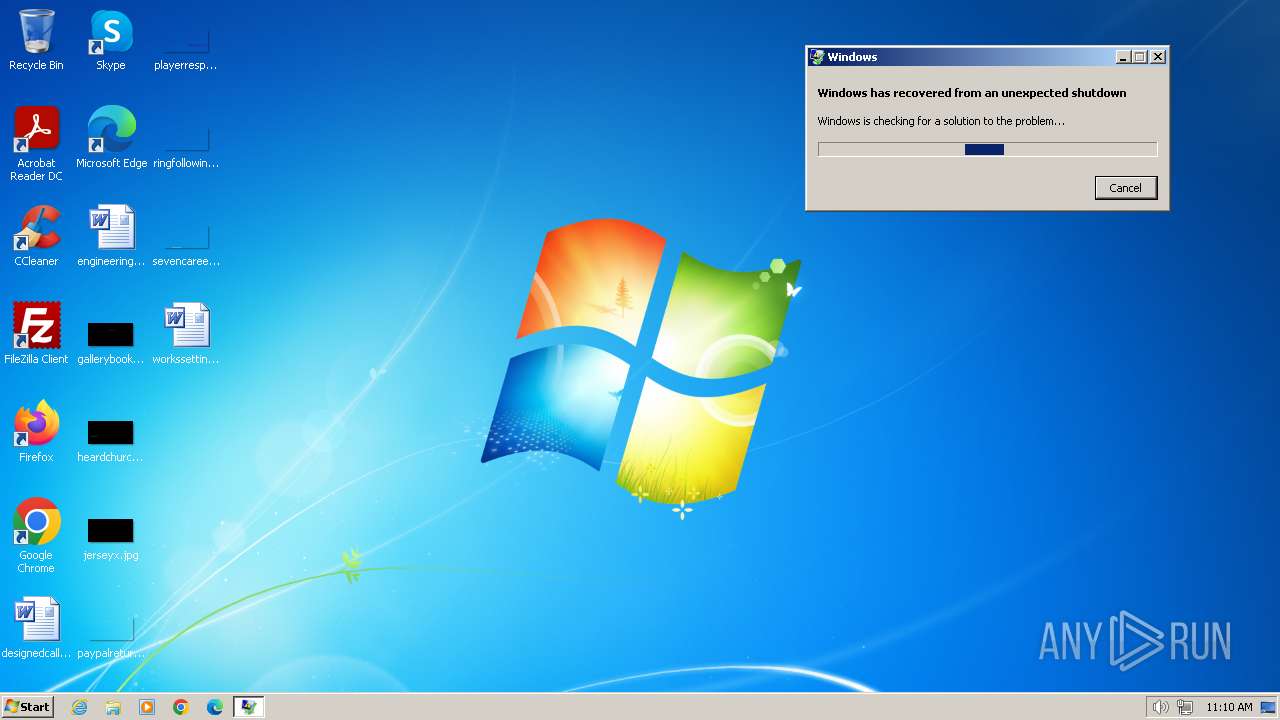Launch Microsoft Edge desktop shortcut
The width and height of the screenshot is (1280, 720).
111,138
